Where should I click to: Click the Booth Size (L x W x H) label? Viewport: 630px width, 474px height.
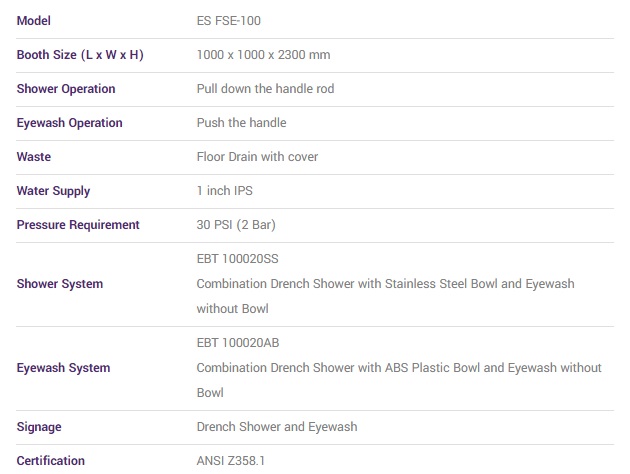tap(80, 55)
